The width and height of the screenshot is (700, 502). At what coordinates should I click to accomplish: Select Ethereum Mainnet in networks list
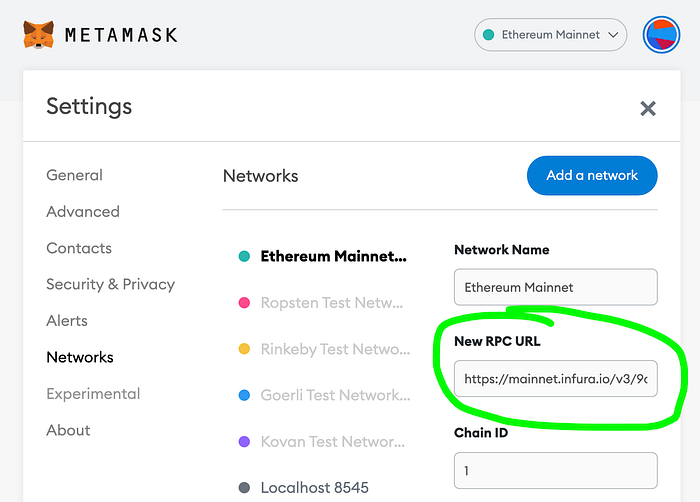tap(323, 256)
